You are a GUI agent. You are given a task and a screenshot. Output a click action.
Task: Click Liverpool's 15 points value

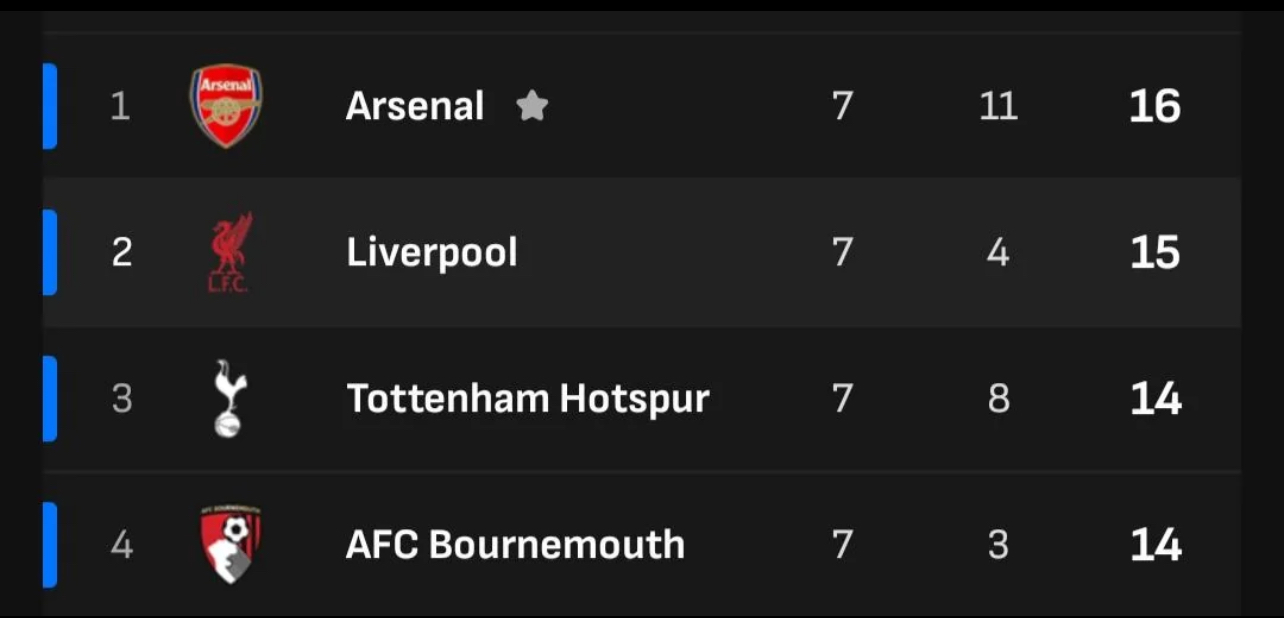1155,252
